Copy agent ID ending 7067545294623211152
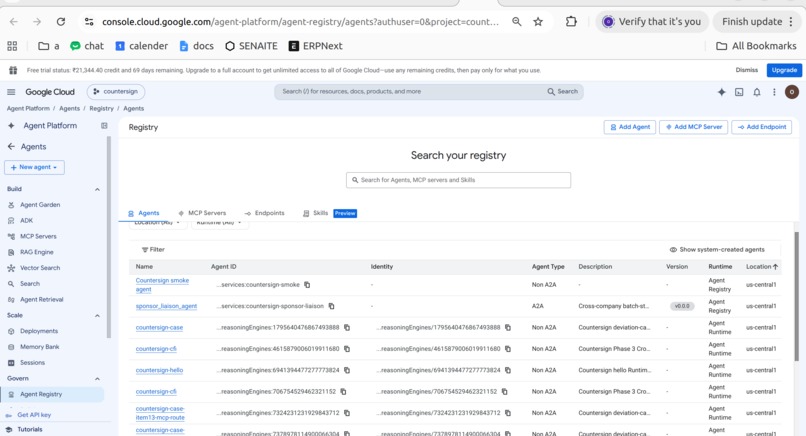The width and height of the screenshot is (806, 436). click(343, 391)
